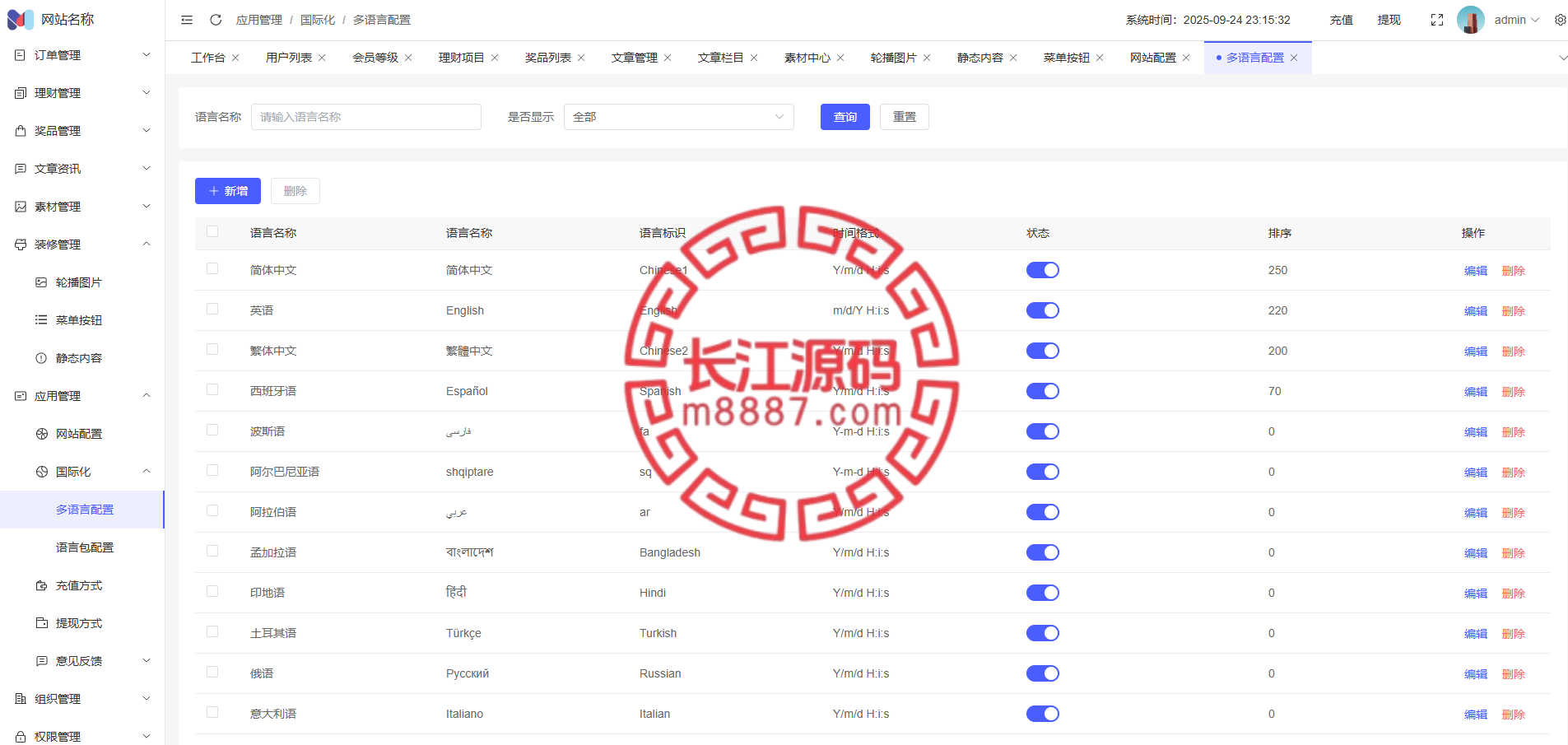Click the 查询 search button
Viewport: 1568px width, 745px height.
point(845,117)
